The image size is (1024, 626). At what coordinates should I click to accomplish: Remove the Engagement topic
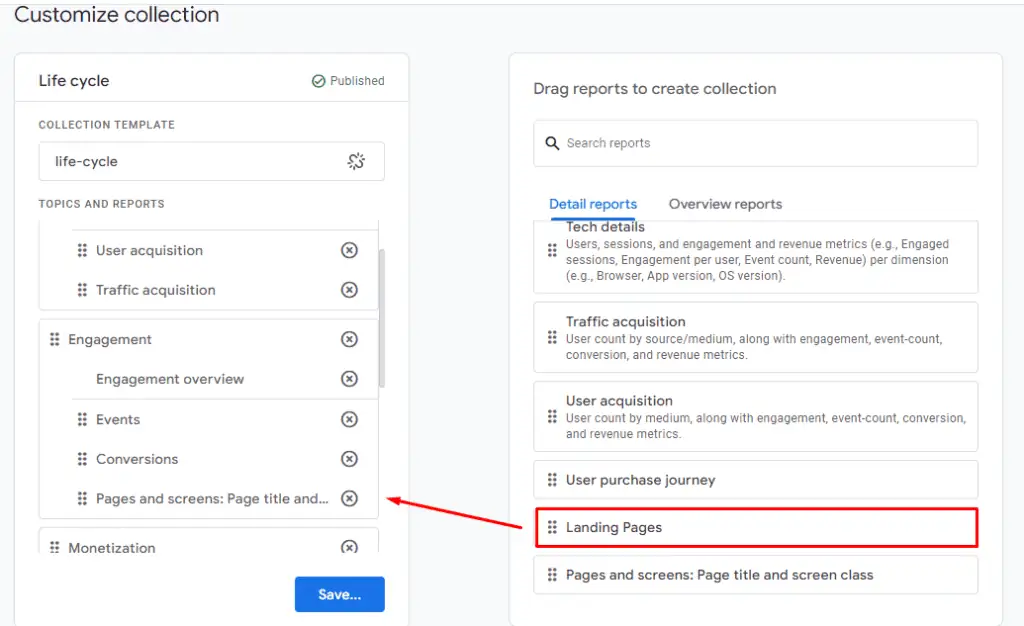click(x=349, y=339)
